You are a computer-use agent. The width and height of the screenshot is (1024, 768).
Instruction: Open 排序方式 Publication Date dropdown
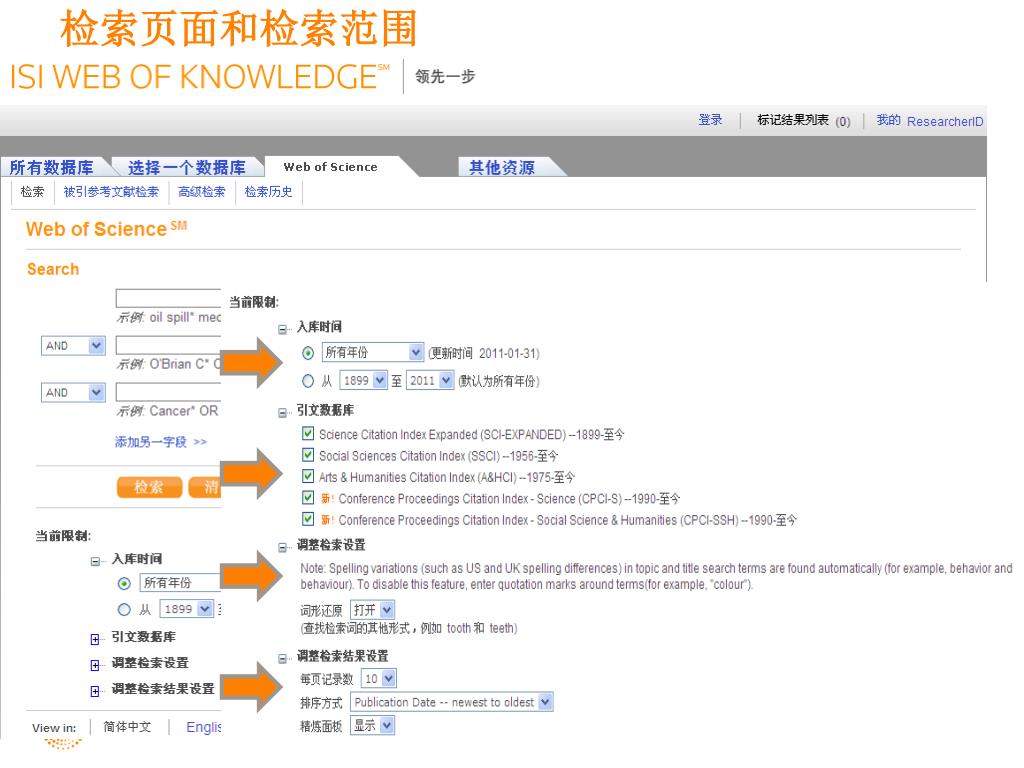[452, 702]
